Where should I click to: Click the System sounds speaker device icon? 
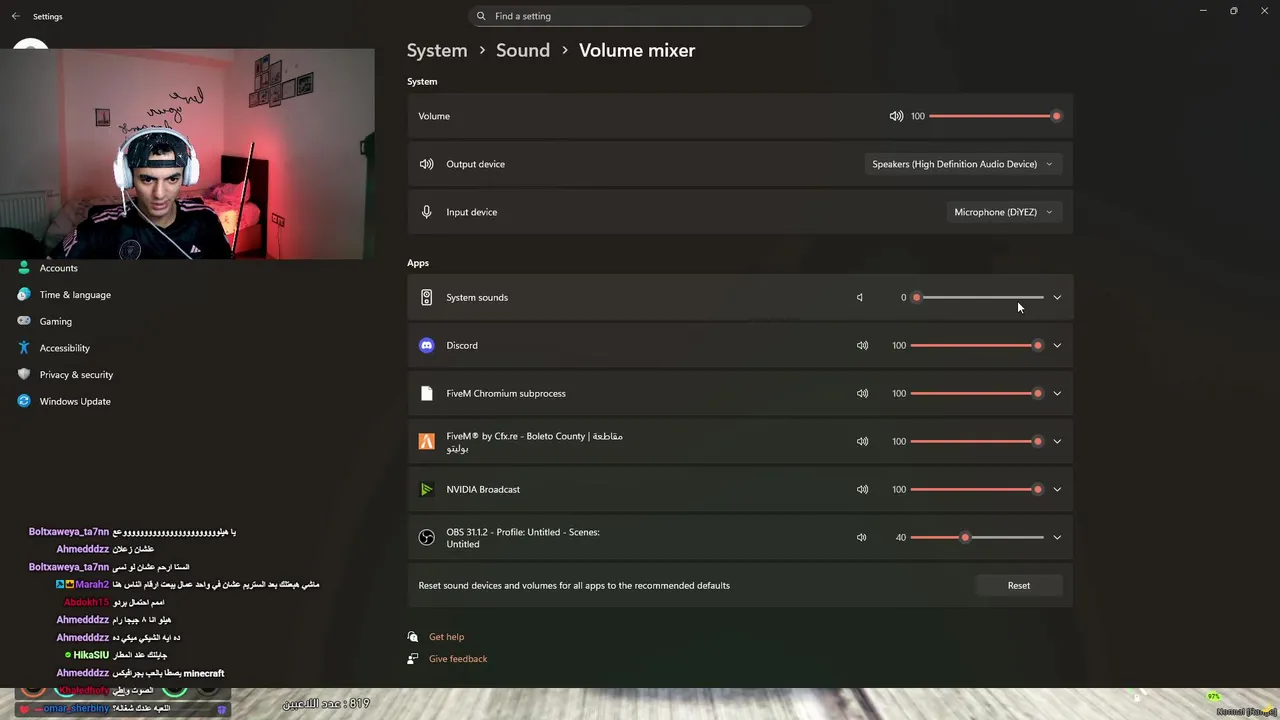pos(427,297)
